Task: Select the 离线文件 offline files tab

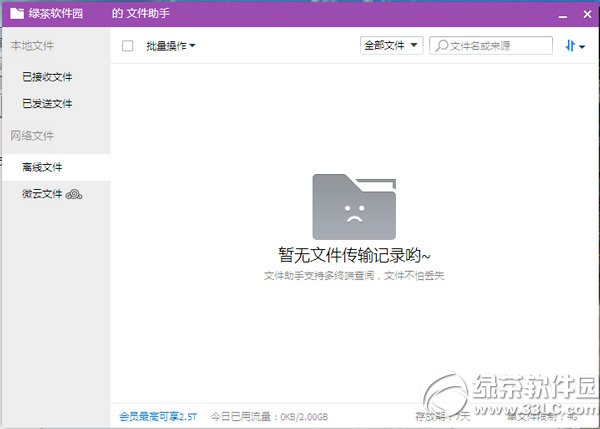Action: [56, 167]
